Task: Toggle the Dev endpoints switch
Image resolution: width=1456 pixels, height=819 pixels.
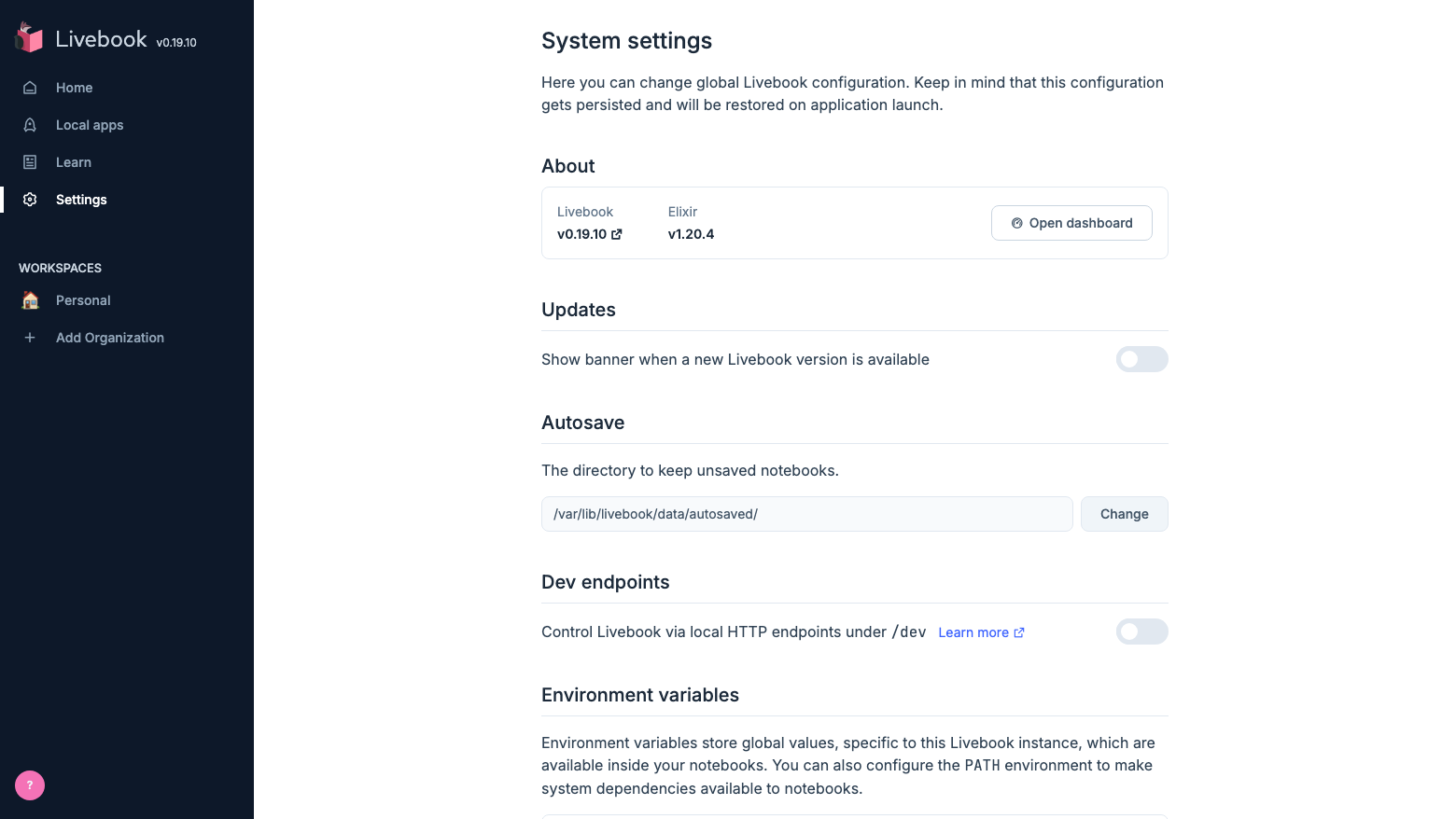Action: pos(1142,632)
